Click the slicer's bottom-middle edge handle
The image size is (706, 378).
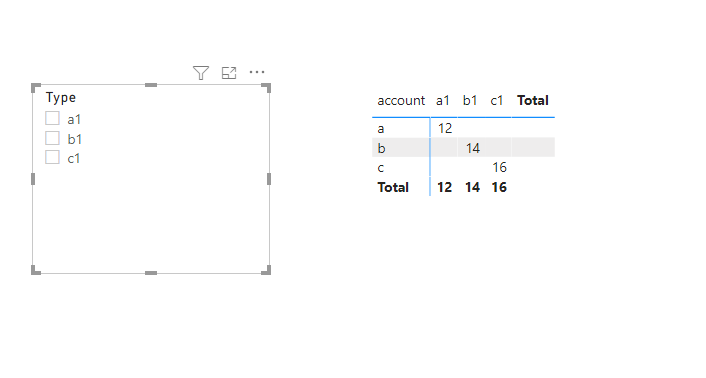pyautogui.click(x=151, y=273)
